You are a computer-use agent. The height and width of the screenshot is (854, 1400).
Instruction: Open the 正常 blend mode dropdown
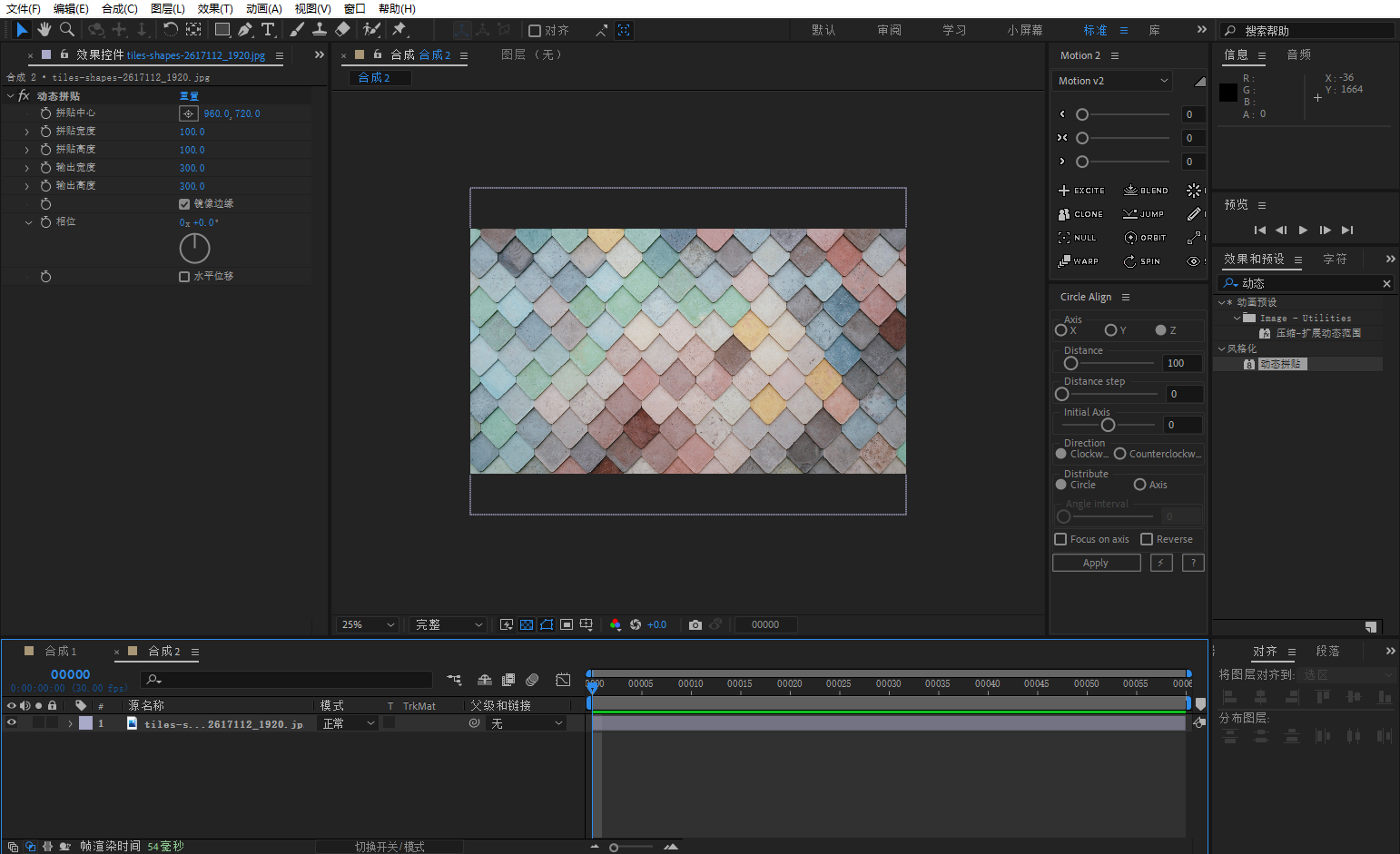(349, 723)
